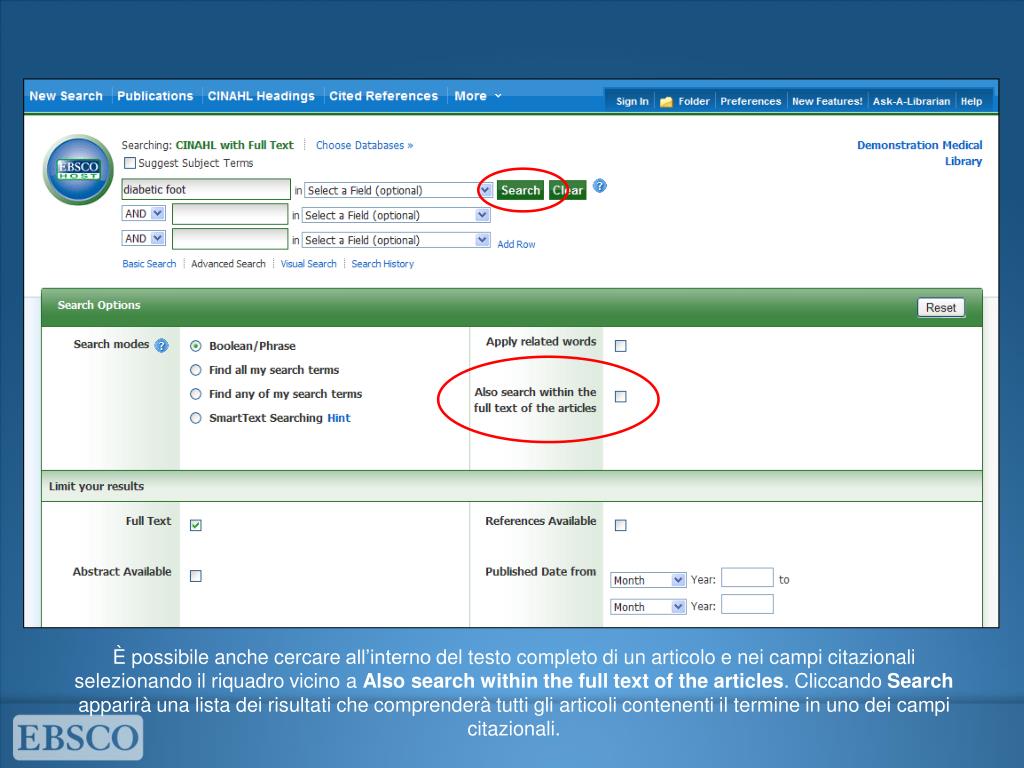
Task: Click Demonstration Medical Library text
Action: click(x=920, y=153)
